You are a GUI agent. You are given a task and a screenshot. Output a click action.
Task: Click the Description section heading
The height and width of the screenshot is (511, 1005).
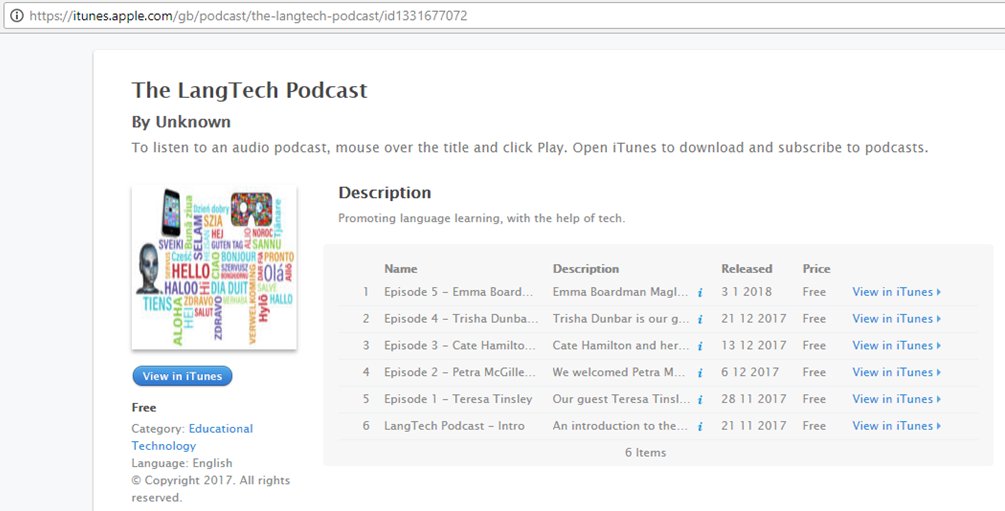click(385, 193)
